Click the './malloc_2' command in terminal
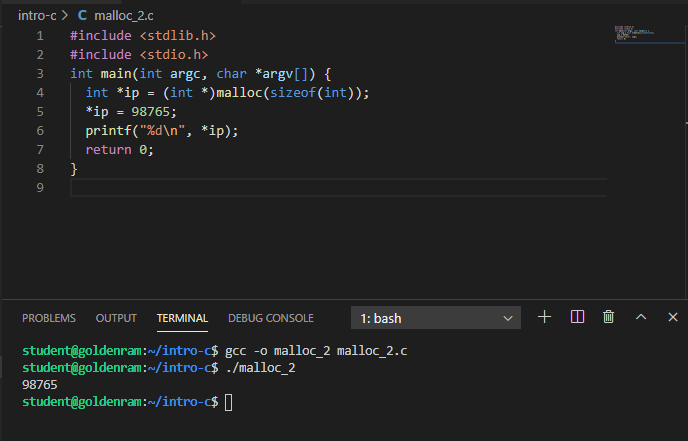The height and width of the screenshot is (441, 688). [260, 368]
